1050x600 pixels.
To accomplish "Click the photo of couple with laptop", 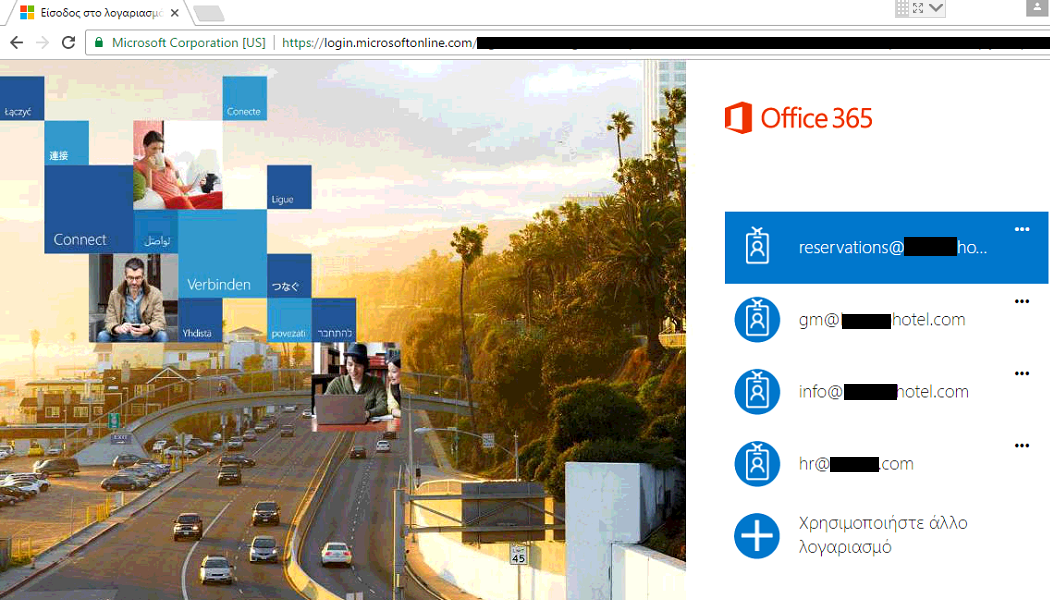I will [356, 386].
